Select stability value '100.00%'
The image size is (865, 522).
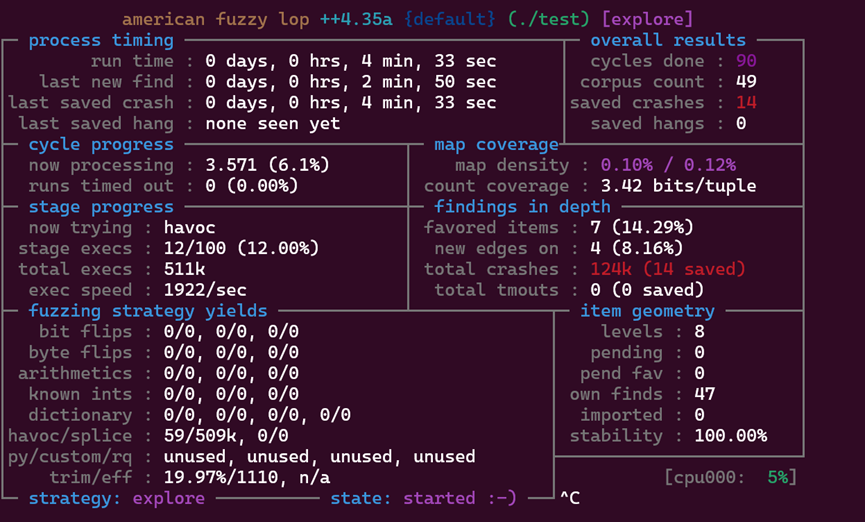pos(730,437)
